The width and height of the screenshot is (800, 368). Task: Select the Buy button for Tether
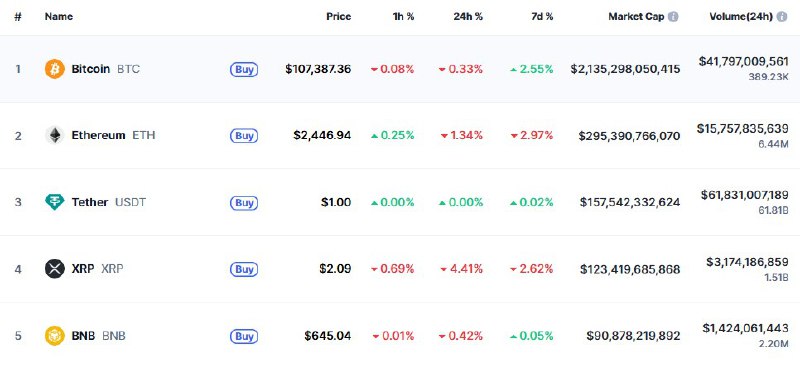pos(244,203)
